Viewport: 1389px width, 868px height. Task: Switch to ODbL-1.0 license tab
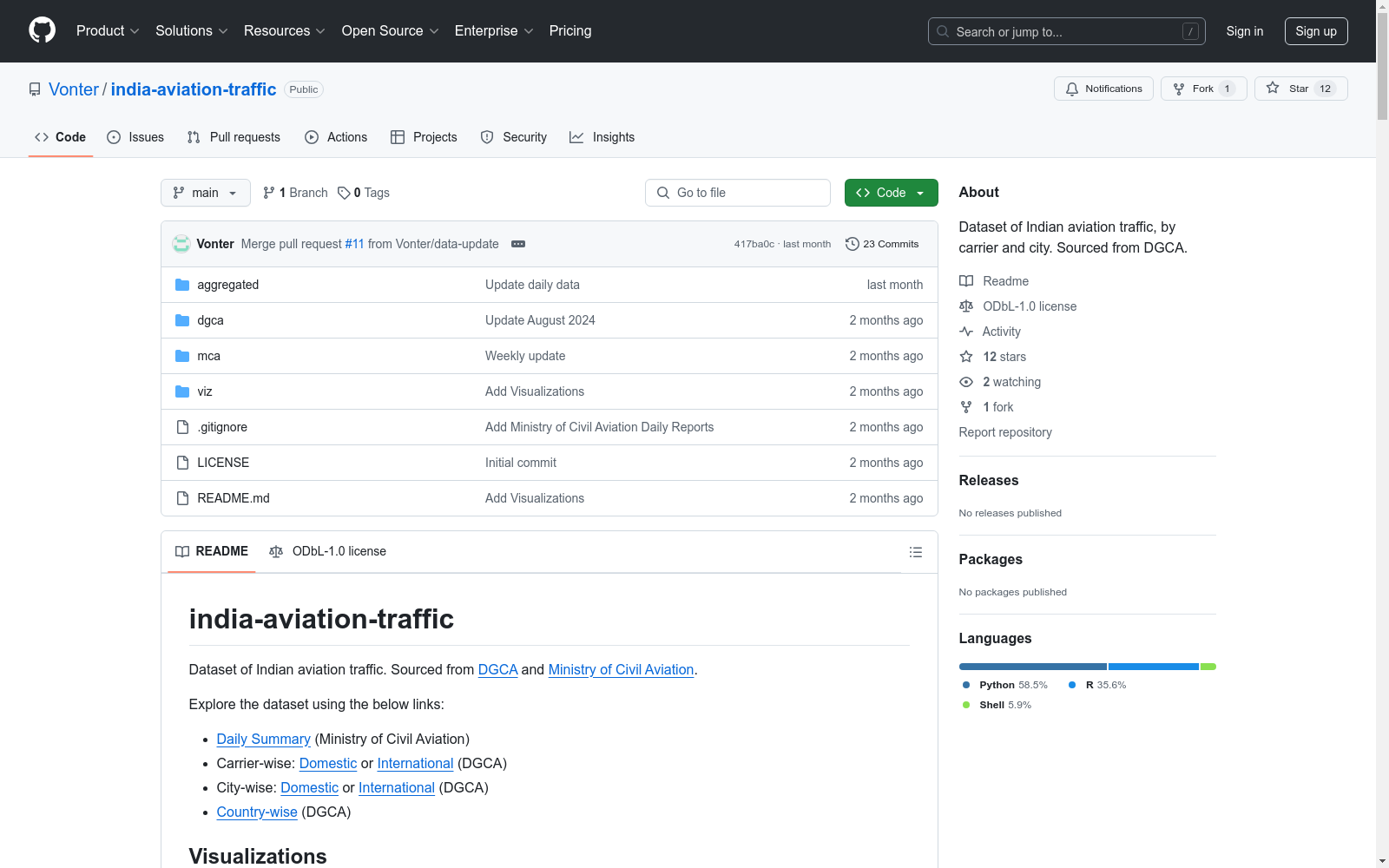[328, 551]
